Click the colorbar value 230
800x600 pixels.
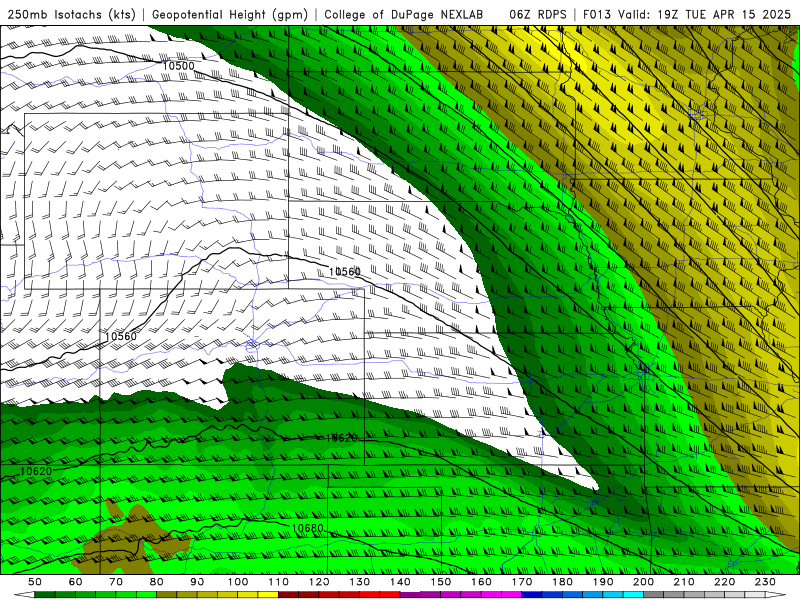[x=765, y=582]
